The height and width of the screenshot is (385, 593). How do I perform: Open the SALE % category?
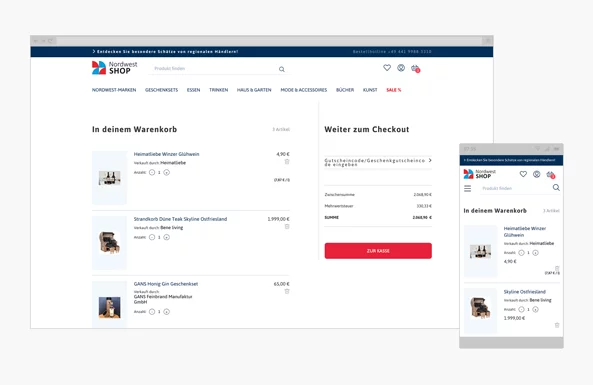(394, 90)
